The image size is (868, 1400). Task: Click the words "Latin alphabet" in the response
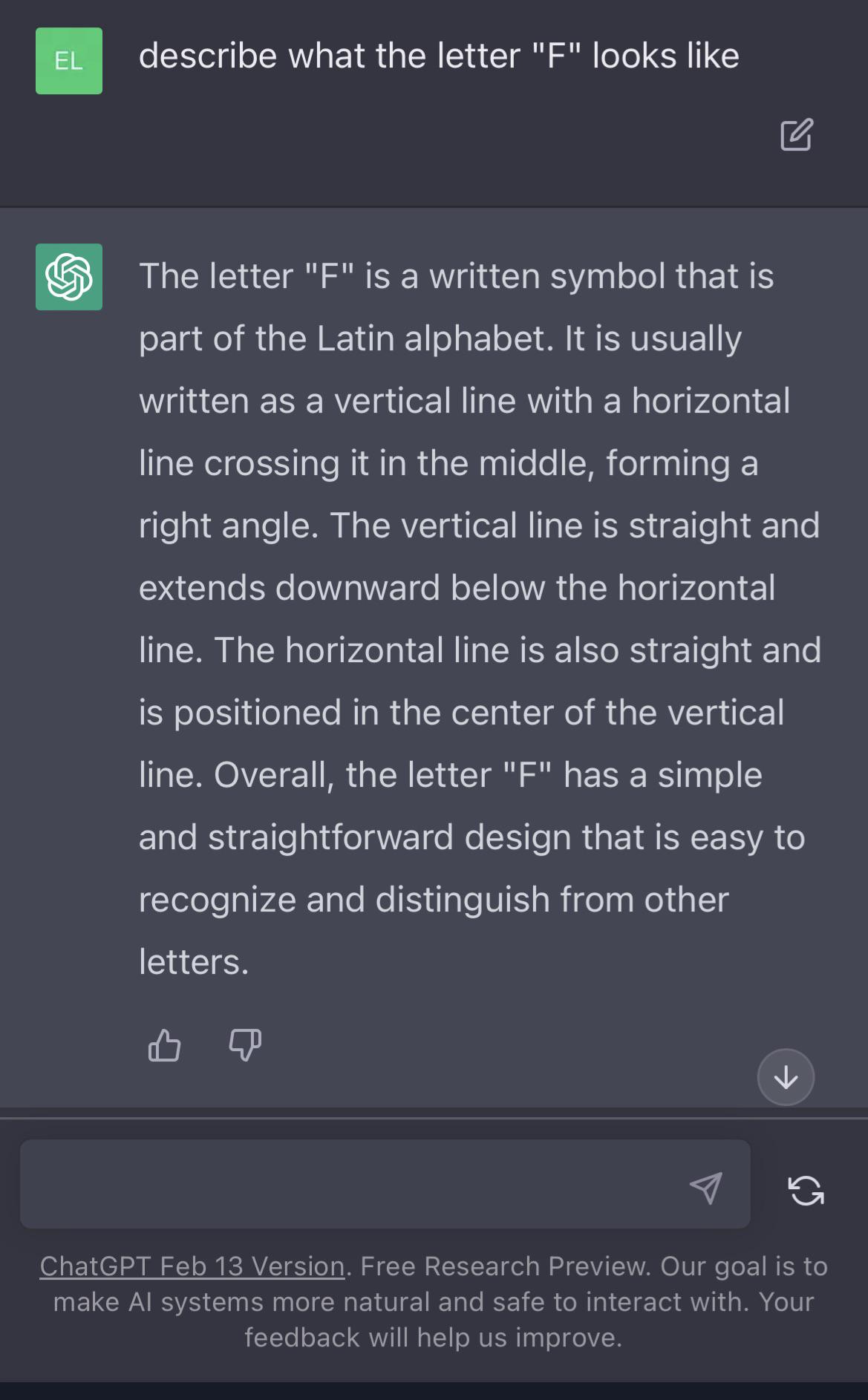pos(435,338)
